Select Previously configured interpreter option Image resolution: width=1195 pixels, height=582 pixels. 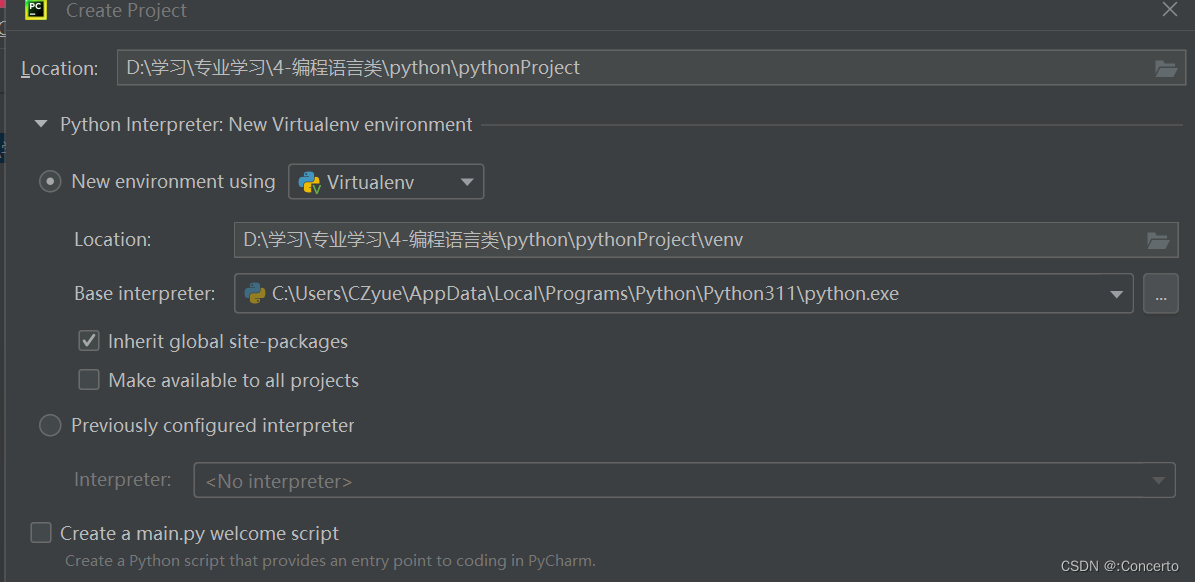[50, 425]
